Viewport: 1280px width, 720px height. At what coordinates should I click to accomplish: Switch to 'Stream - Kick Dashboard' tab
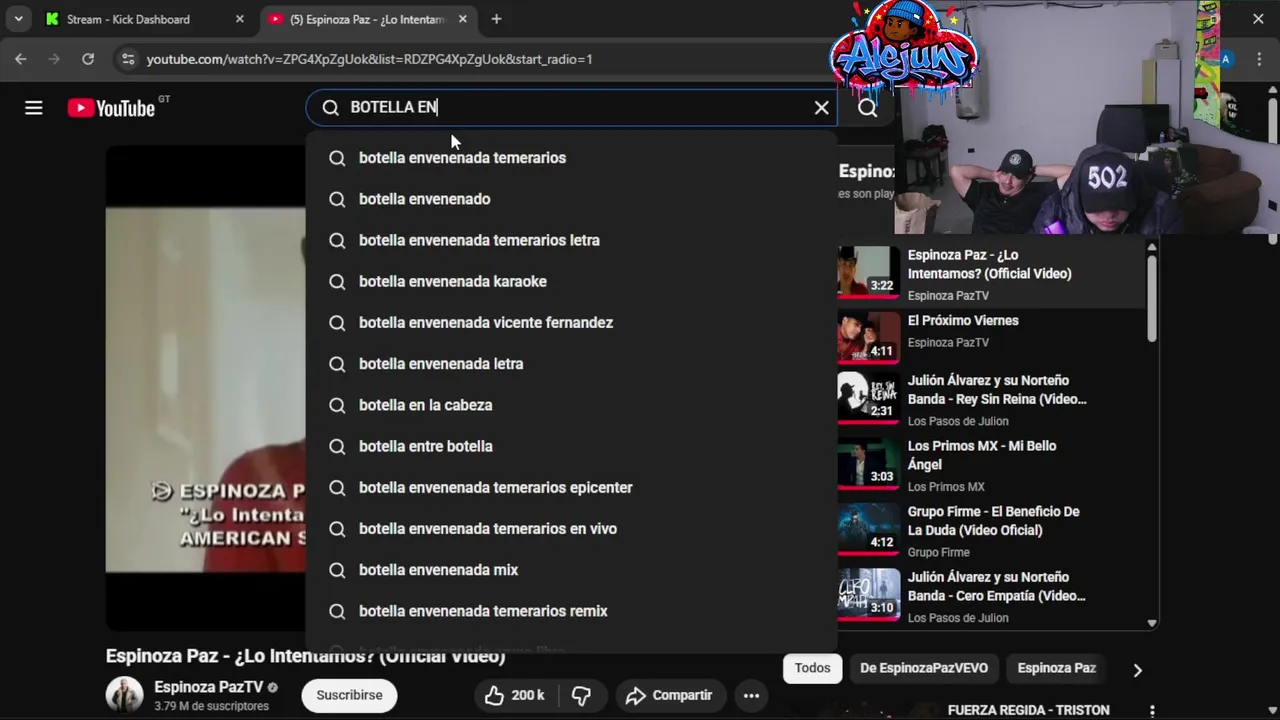[145, 19]
